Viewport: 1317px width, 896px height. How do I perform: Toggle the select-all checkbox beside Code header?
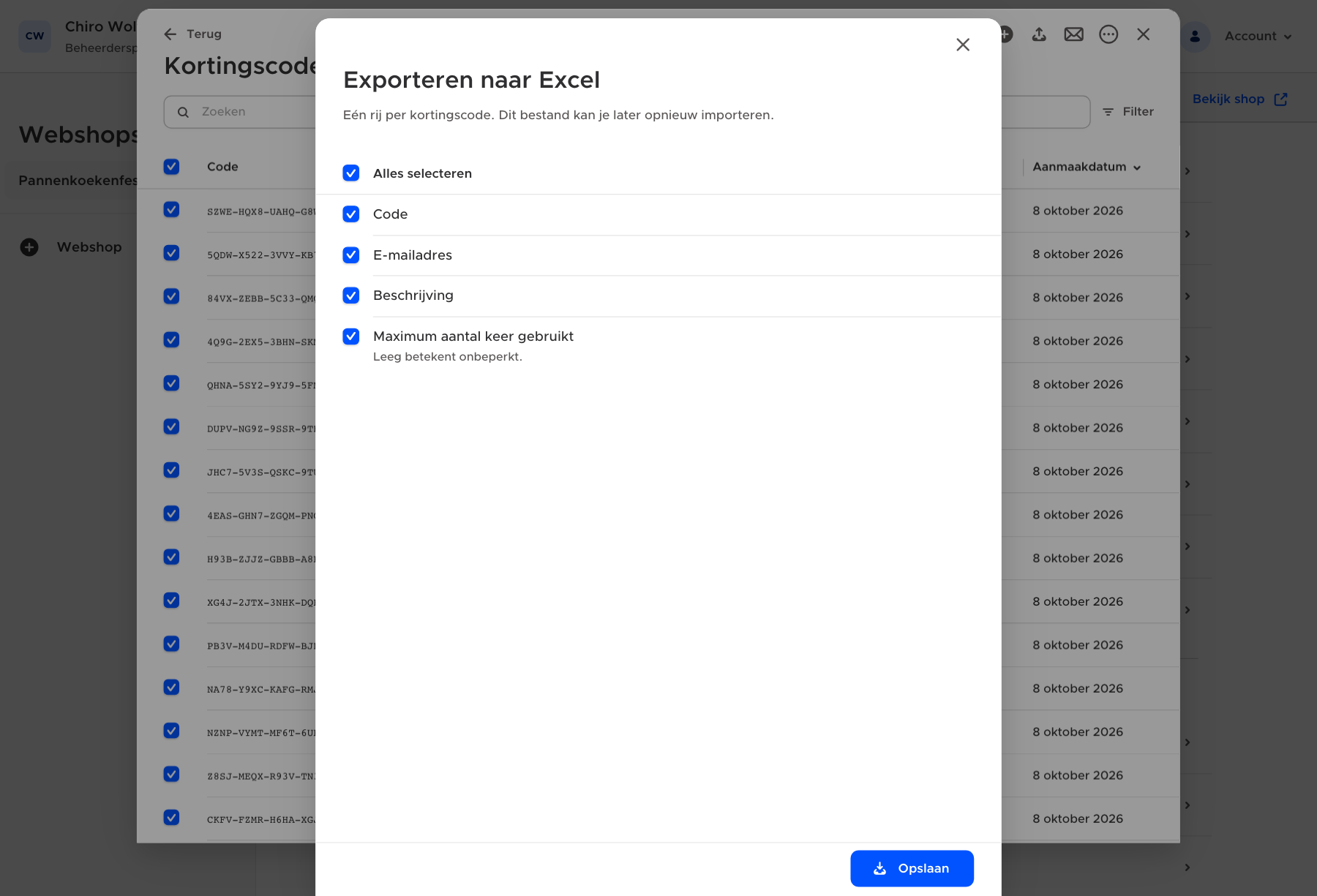tap(172, 167)
